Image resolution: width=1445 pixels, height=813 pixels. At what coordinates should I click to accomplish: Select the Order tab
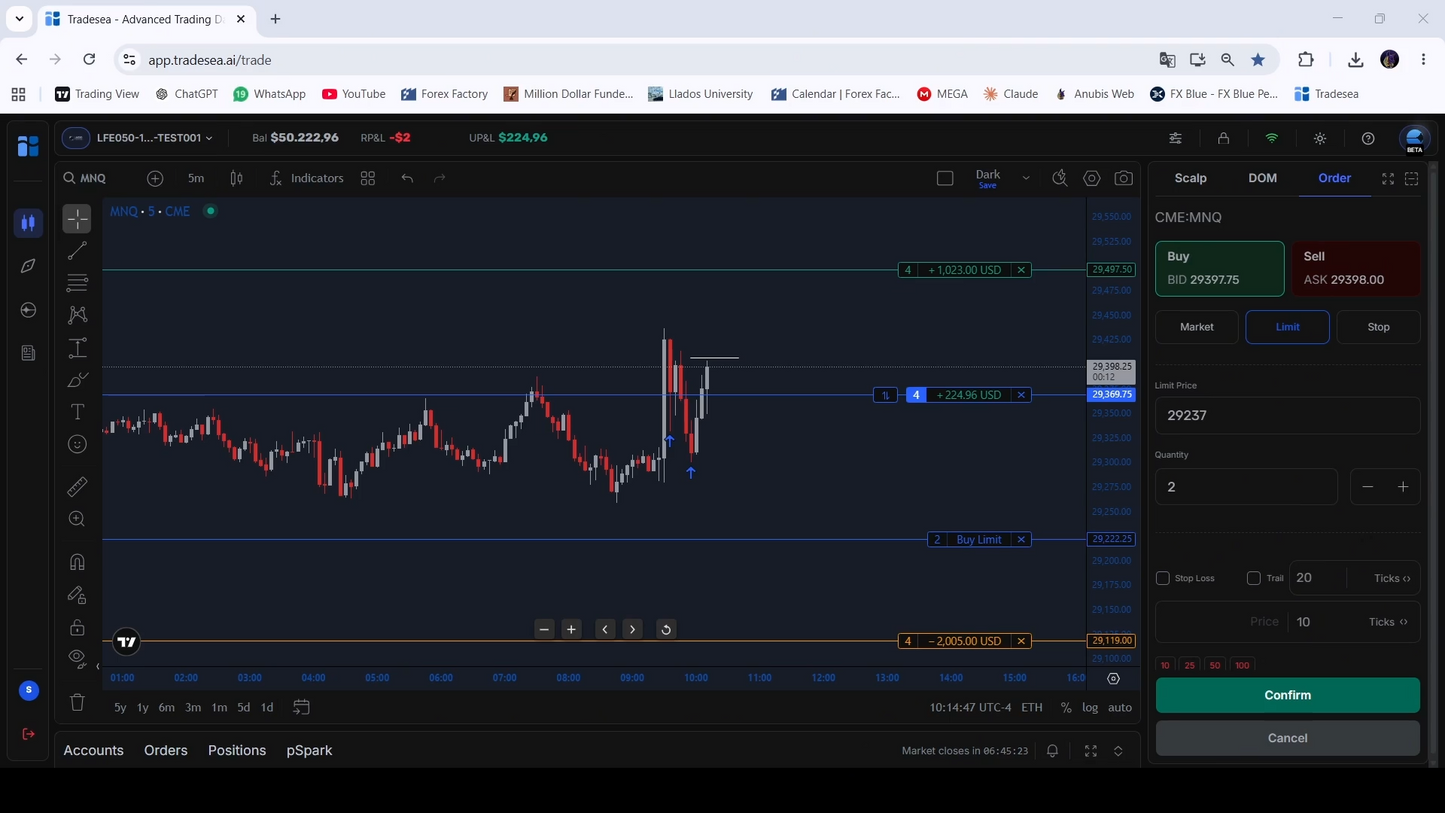(x=1334, y=178)
